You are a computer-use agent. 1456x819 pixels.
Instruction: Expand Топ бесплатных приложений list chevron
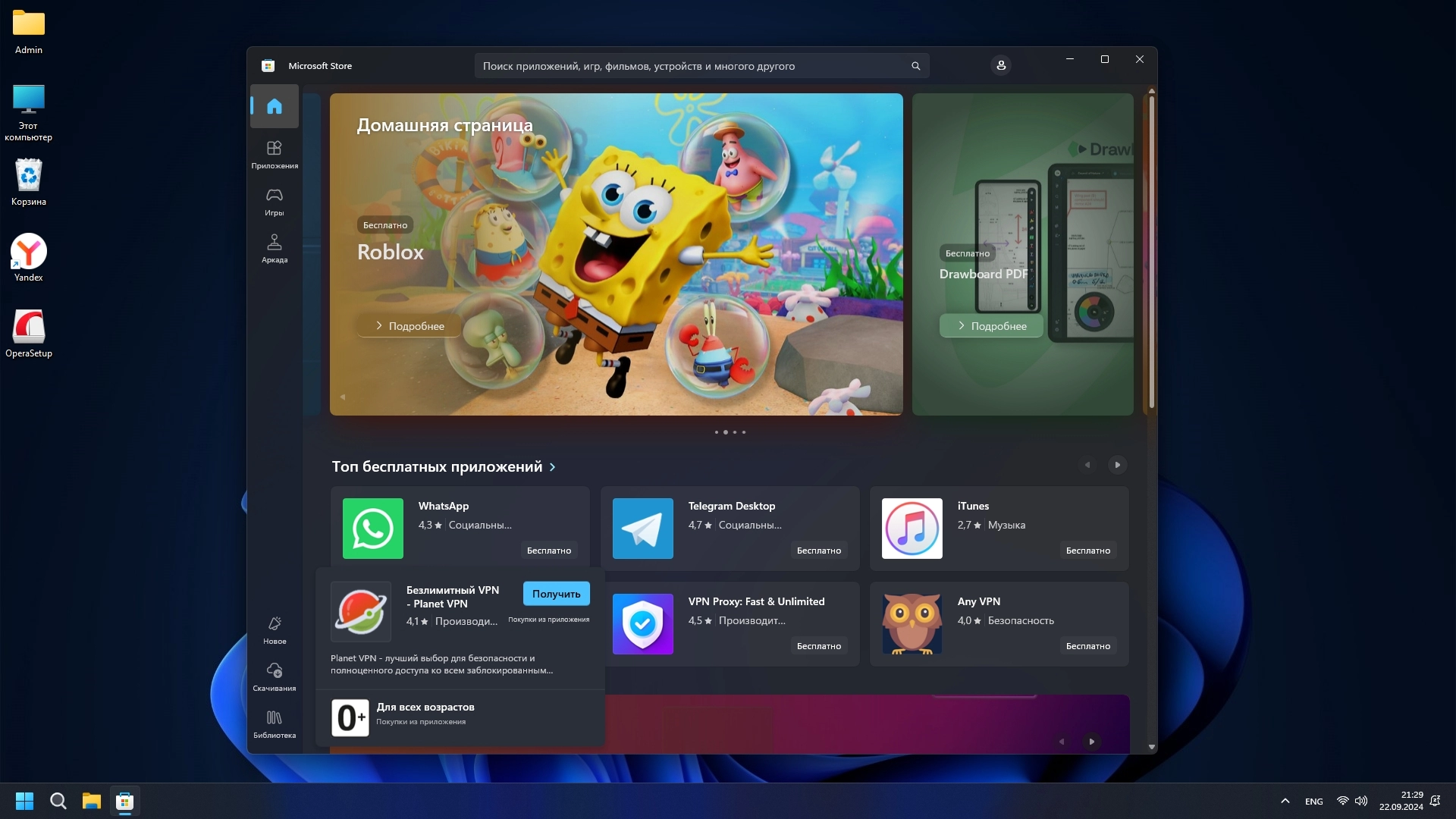552,467
